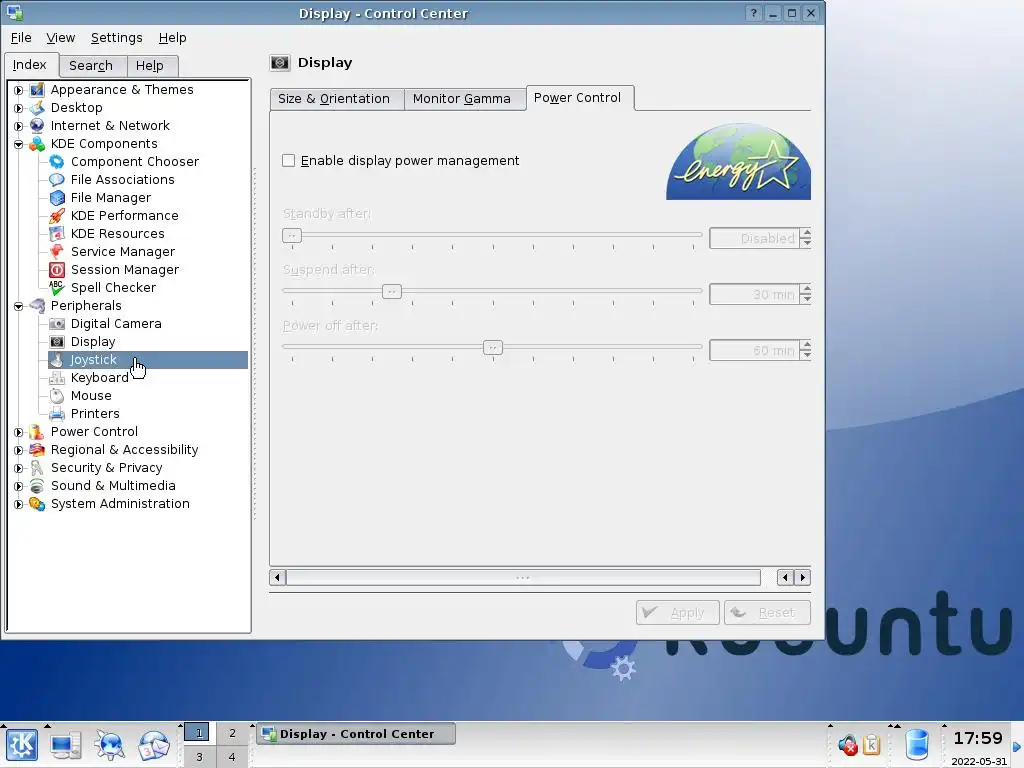Open Component Chooser via its icon
This screenshot has height=768, width=1024.
tap(57, 161)
